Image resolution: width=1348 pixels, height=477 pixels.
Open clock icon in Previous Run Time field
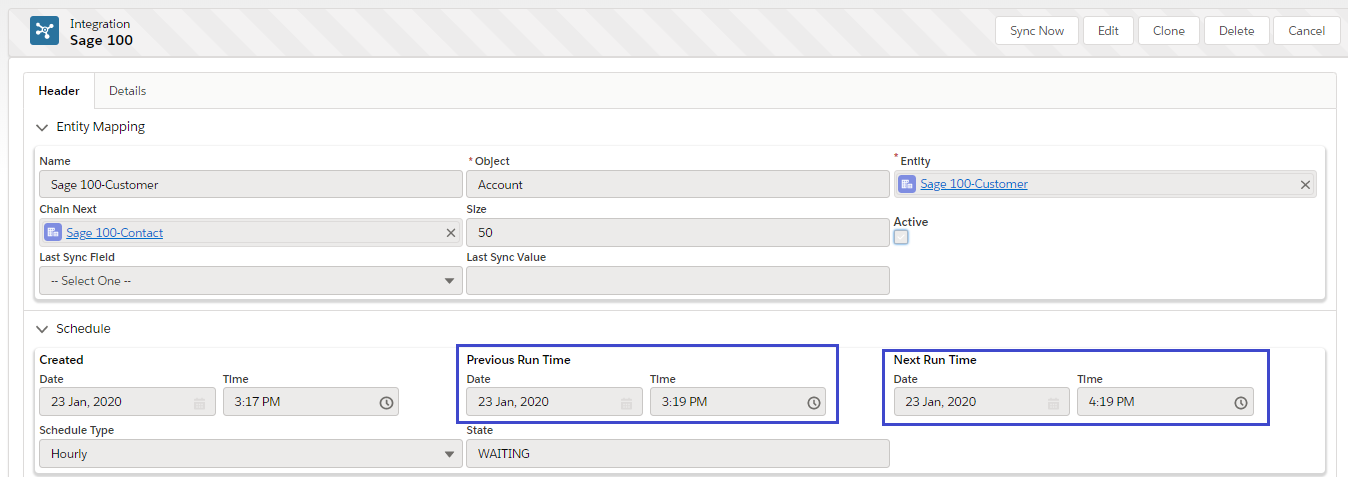coord(813,403)
